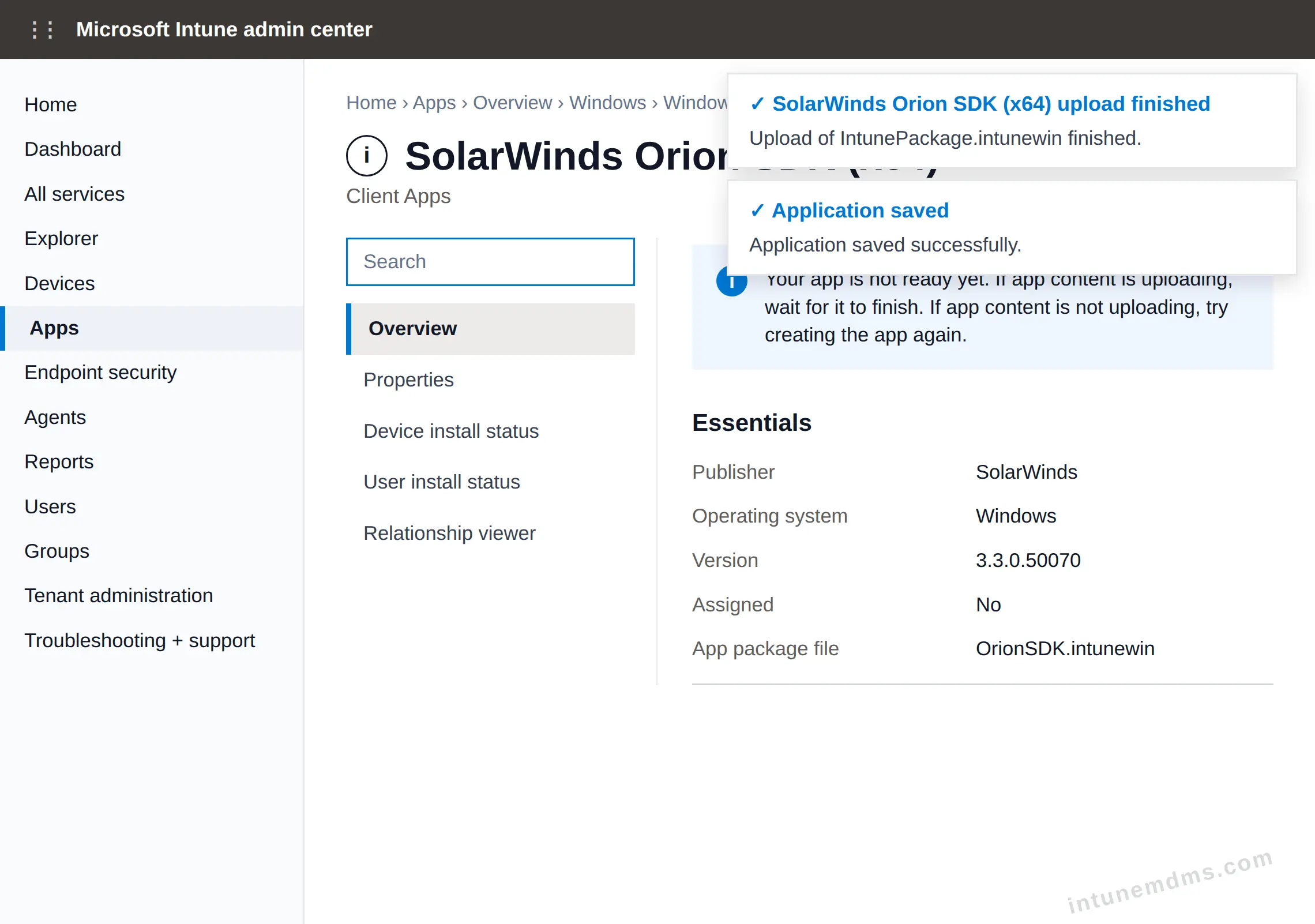Select the Overview blade tab
This screenshot has width=1315, height=924.
click(490, 329)
